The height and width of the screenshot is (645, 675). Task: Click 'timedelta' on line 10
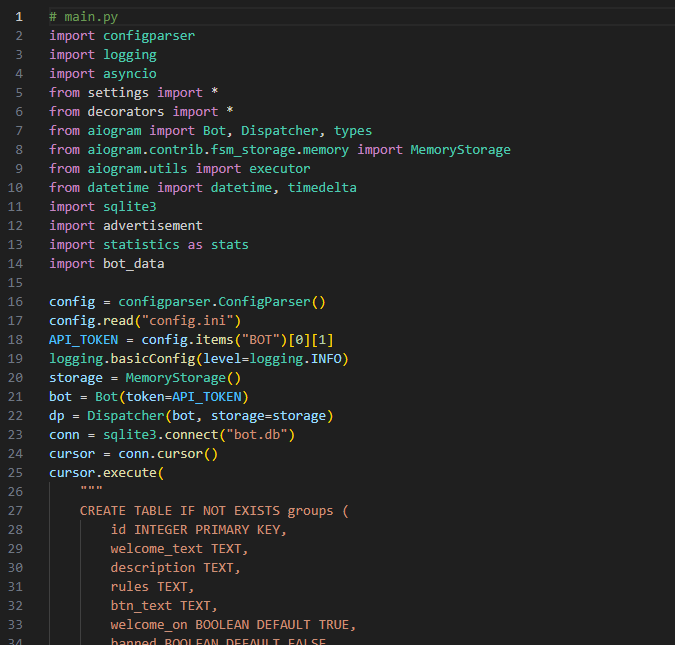click(322, 187)
